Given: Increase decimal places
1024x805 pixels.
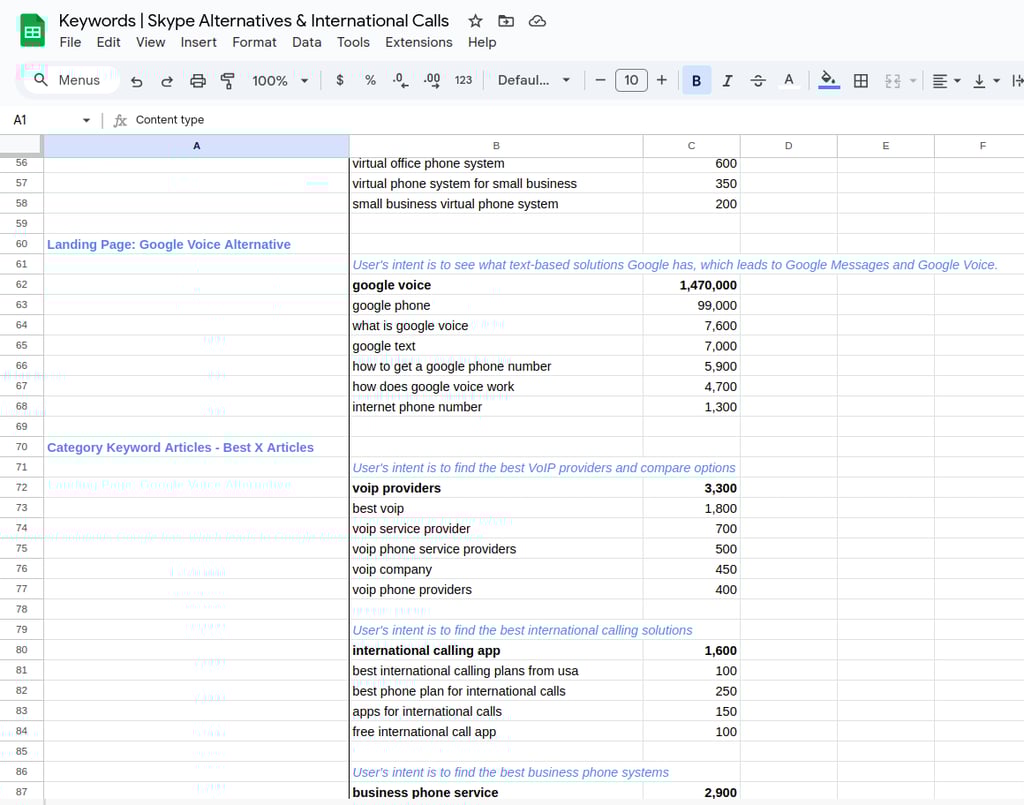Looking at the screenshot, I should click(432, 80).
